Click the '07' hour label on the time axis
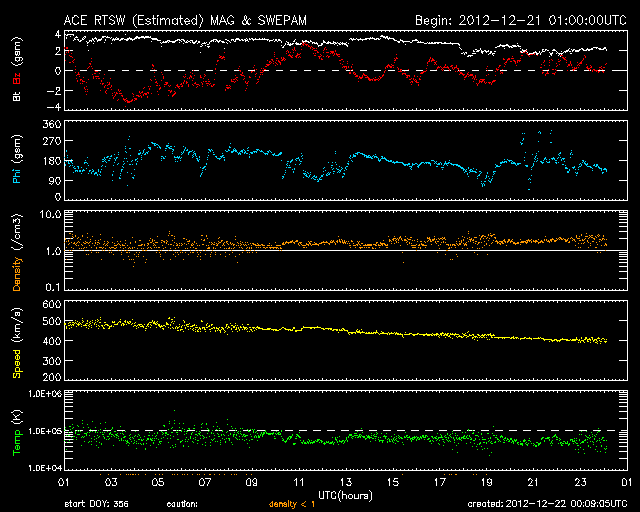640x512 pixels. click(x=204, y=482)
